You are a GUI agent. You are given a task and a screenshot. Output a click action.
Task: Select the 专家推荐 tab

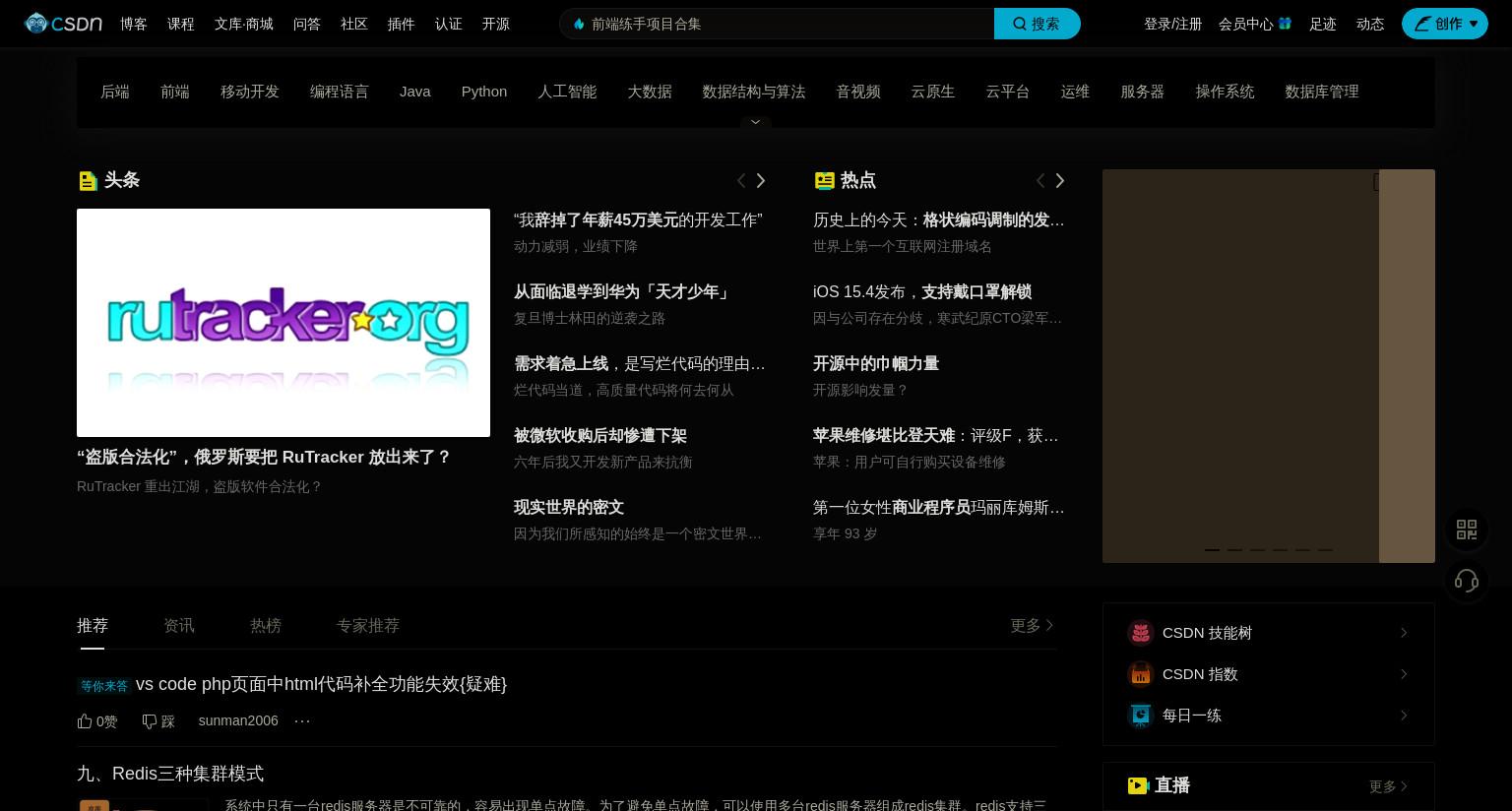368,625
